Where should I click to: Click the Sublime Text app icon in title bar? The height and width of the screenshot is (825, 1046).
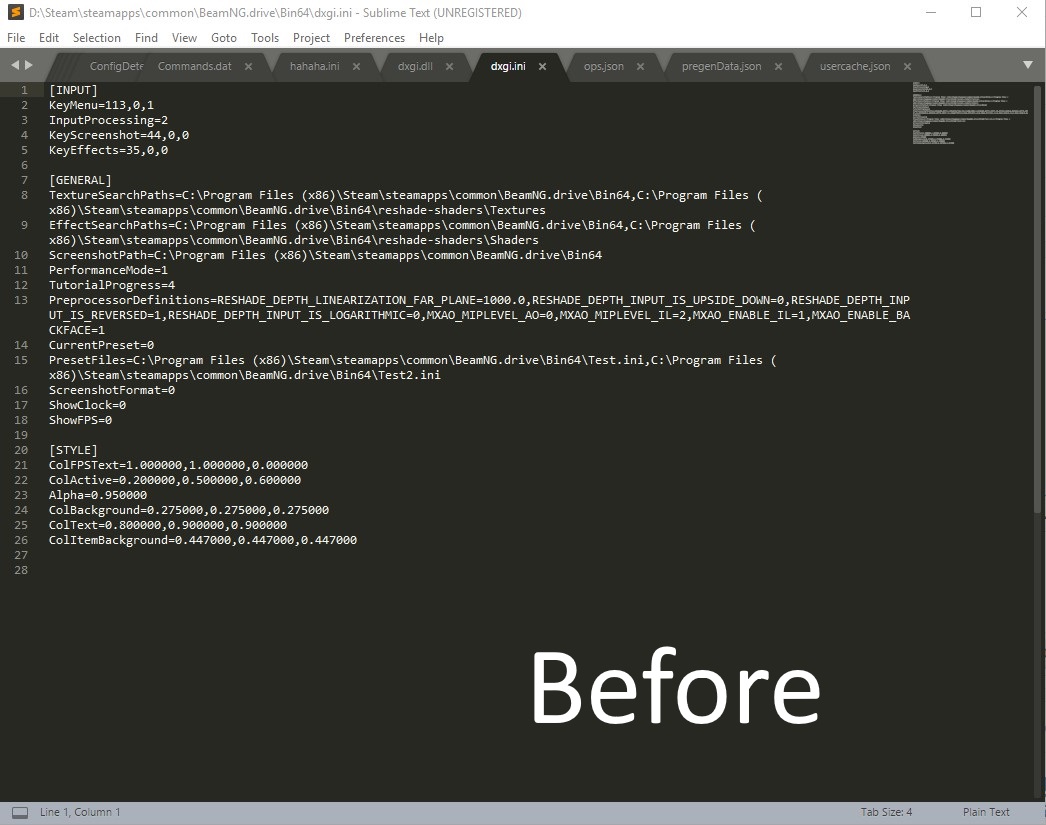tap(15, 12)
